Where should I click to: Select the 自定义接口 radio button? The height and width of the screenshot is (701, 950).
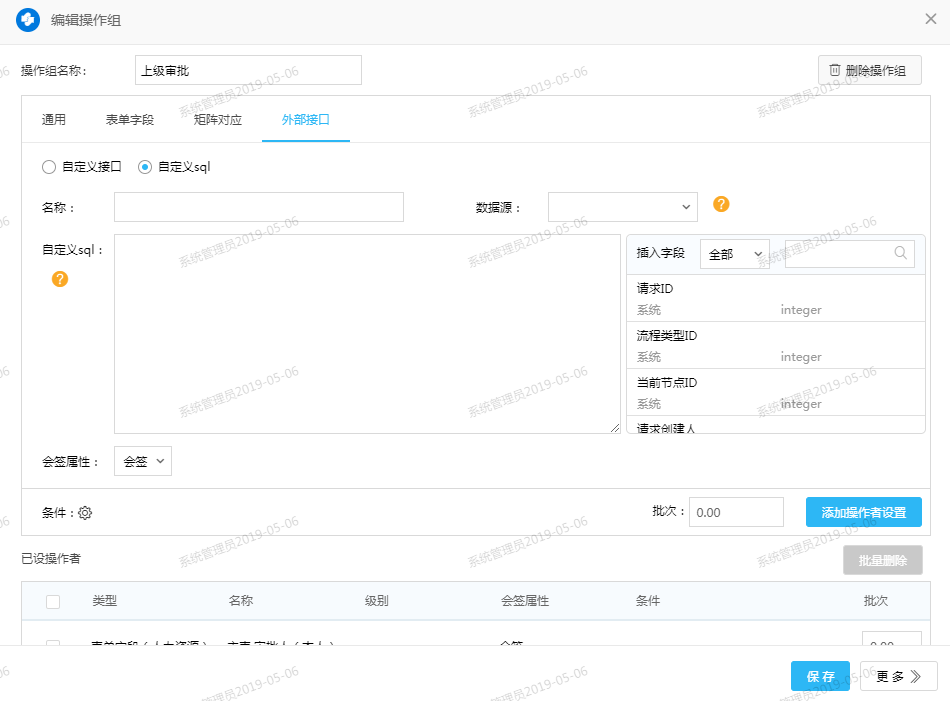pyautogui.click(x=49, y=167)
